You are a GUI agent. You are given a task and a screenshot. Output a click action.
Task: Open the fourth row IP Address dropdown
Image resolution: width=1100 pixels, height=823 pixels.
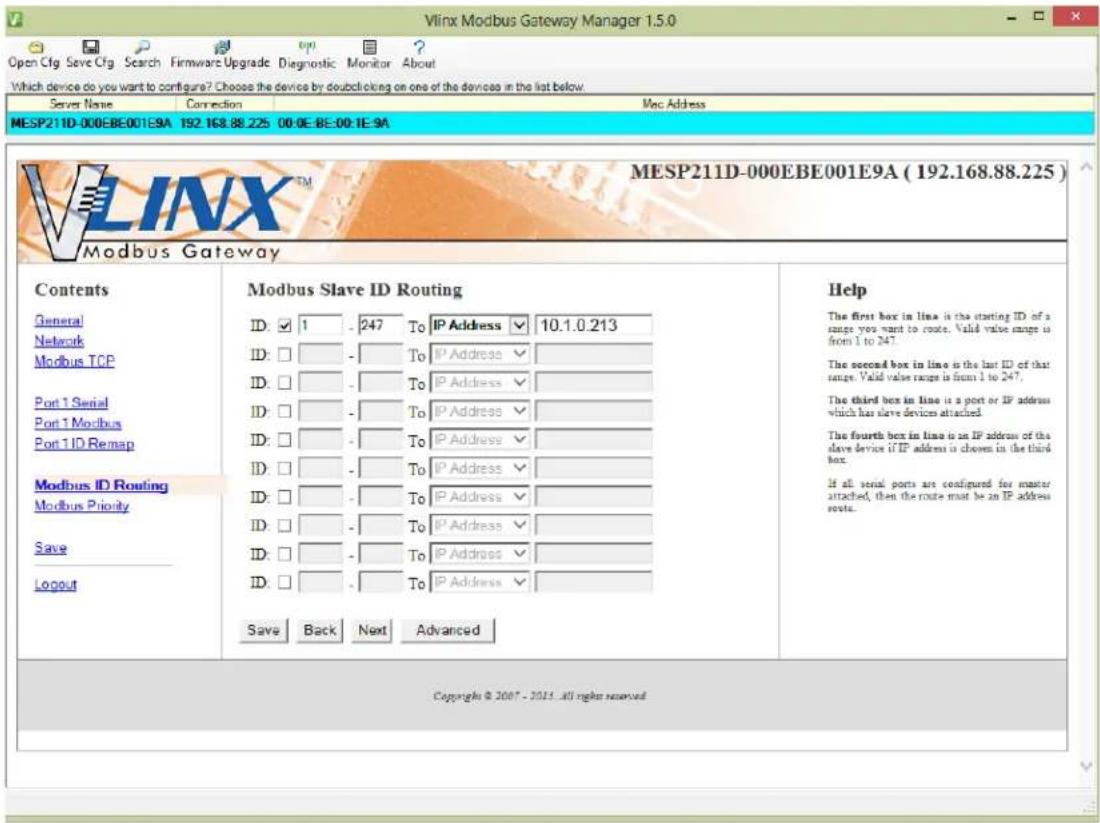point(479,411)
